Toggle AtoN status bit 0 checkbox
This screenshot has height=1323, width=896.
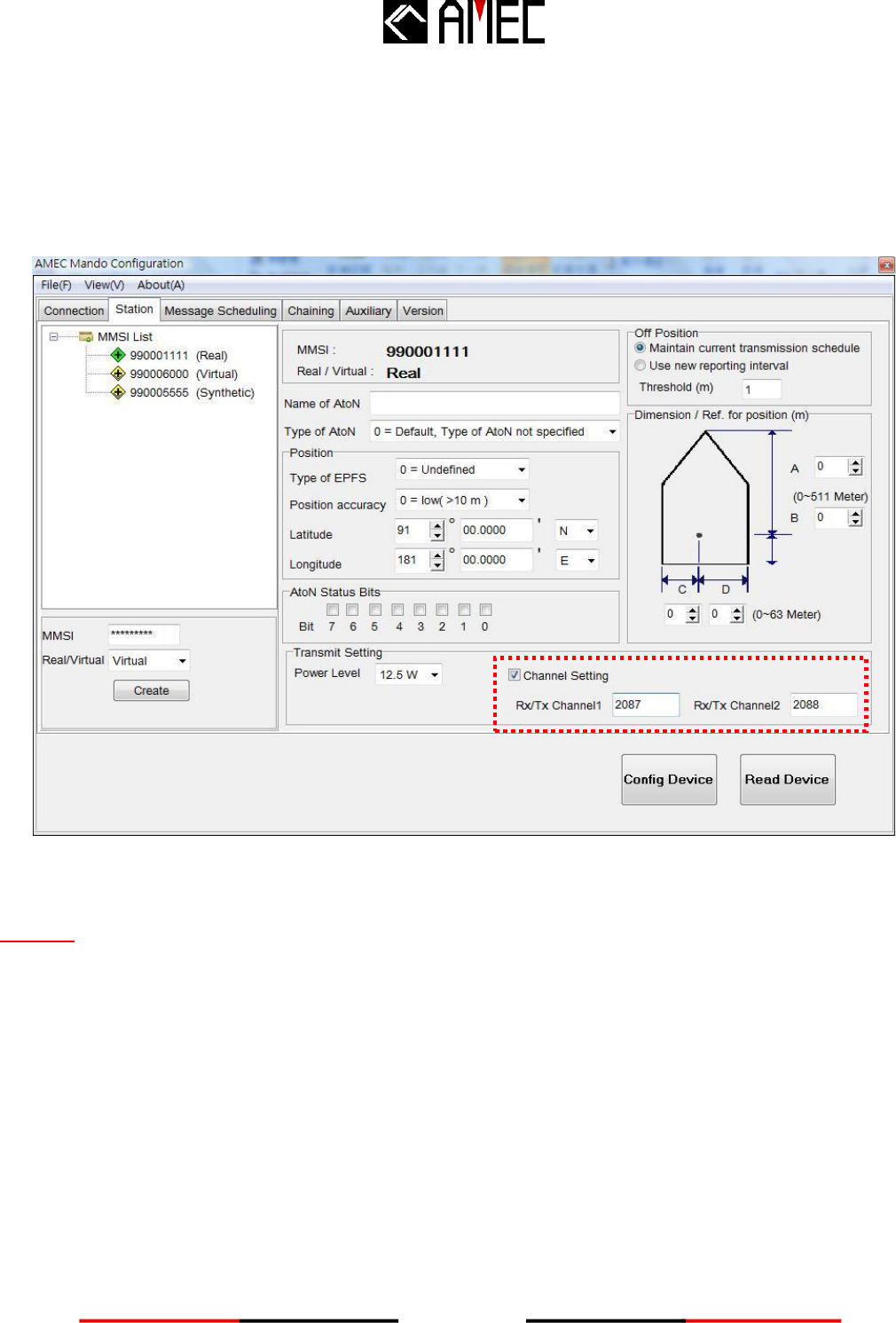coord(485,610)
